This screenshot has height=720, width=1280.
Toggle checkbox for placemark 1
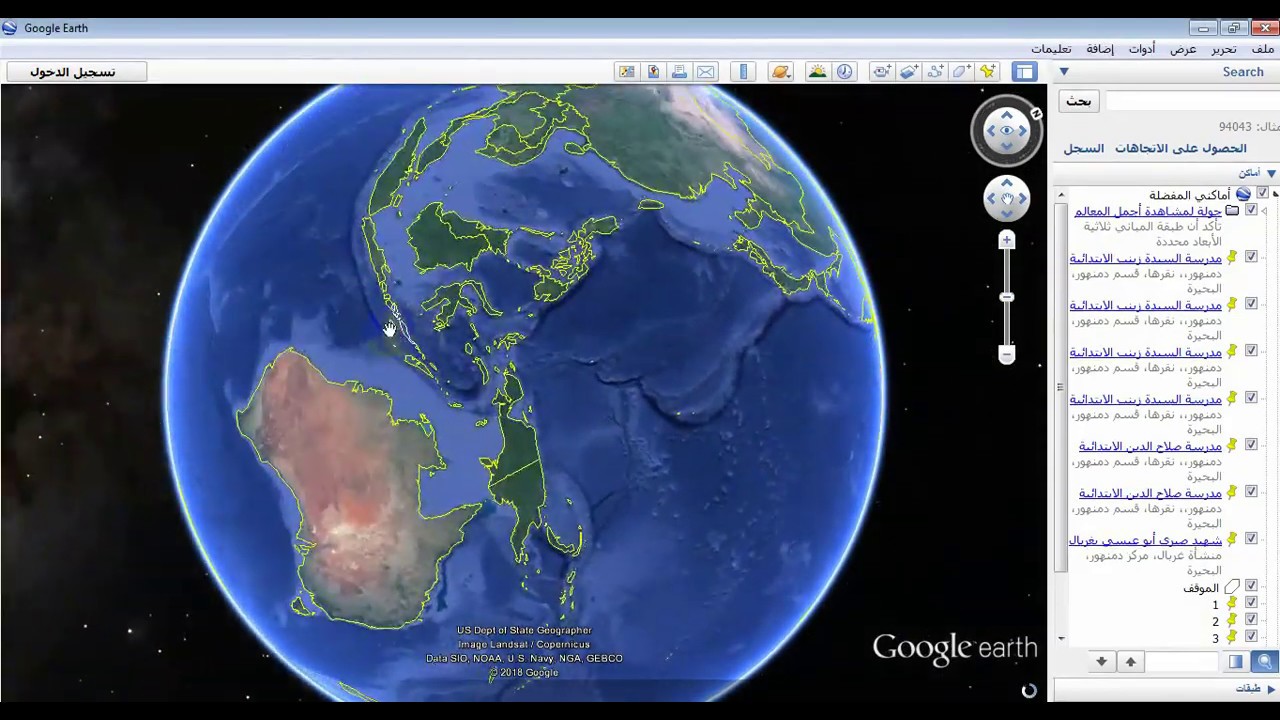click(x=1251, y=603)
